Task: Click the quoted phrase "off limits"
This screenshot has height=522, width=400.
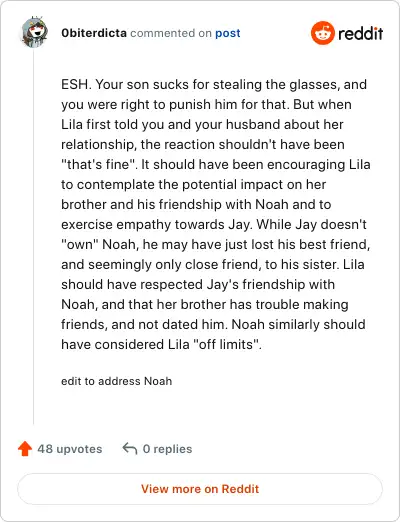Action: pos(226,344)
